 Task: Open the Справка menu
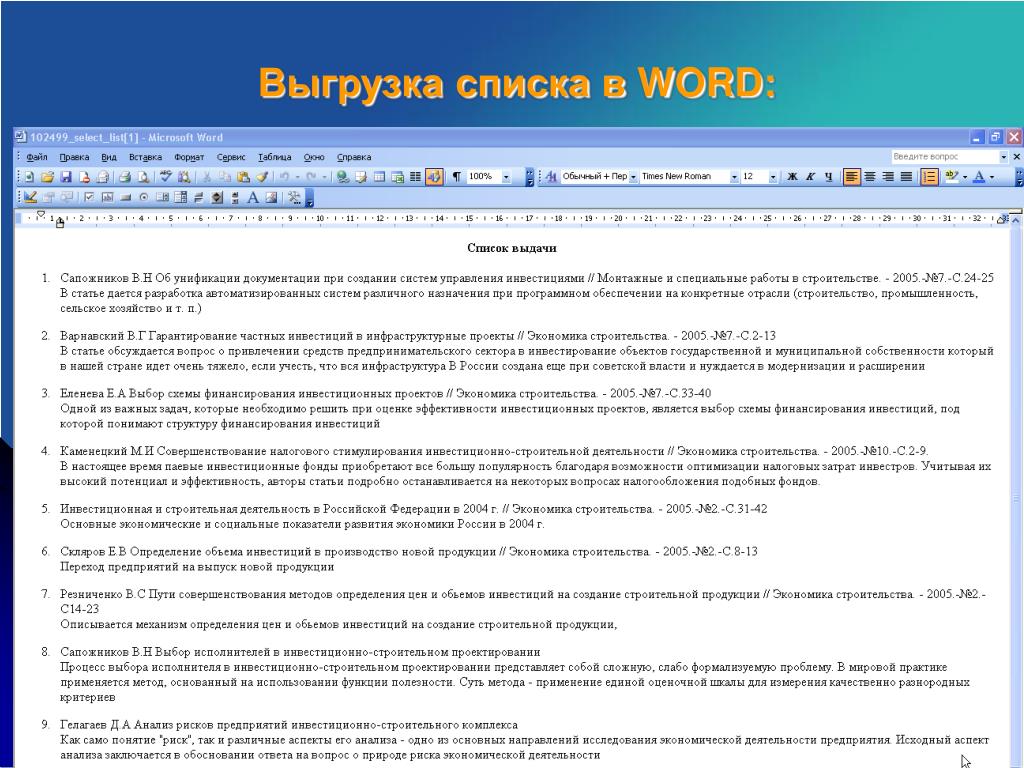tap(354, 157)
